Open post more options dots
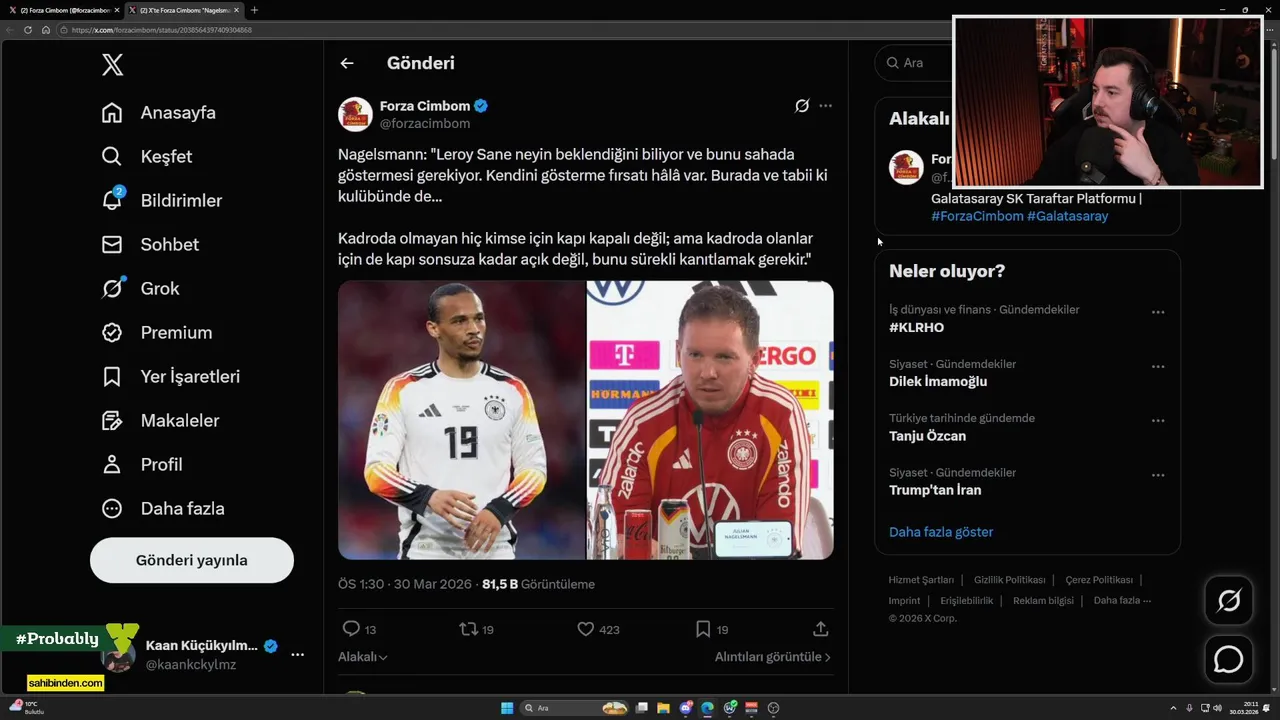Viewport: 1280px width, 720px height. tap(825, 106)
